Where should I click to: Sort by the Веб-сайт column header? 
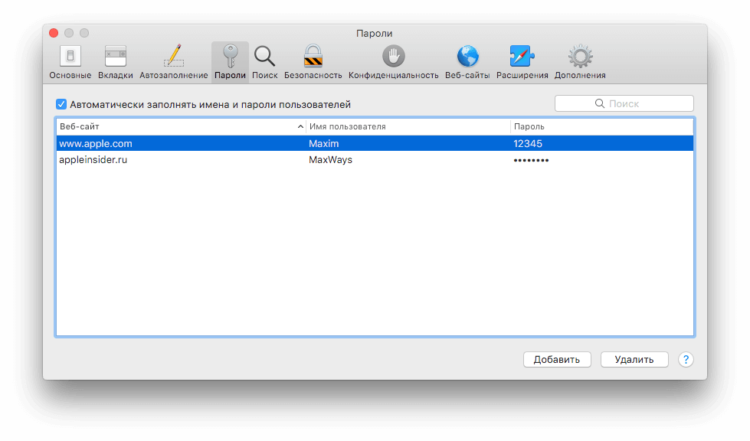181,127
